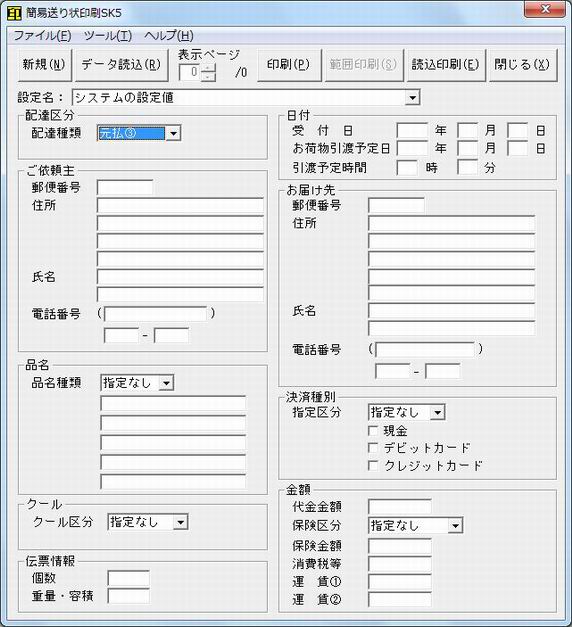Check the 現金 checkbox
The image size is (572, 627).
(373, 431)
